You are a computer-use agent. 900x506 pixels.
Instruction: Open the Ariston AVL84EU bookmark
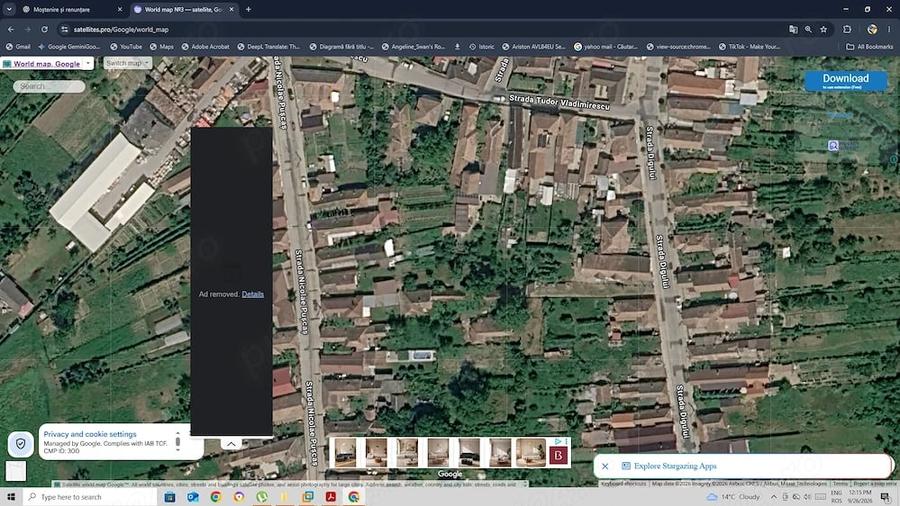[x=534, y=46]
